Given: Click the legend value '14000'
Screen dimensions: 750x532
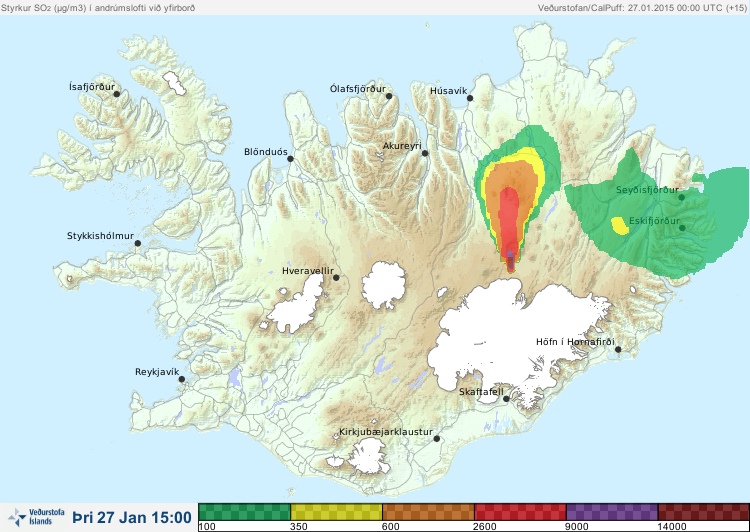Looking at the screenshot, I should click(672, 527).
